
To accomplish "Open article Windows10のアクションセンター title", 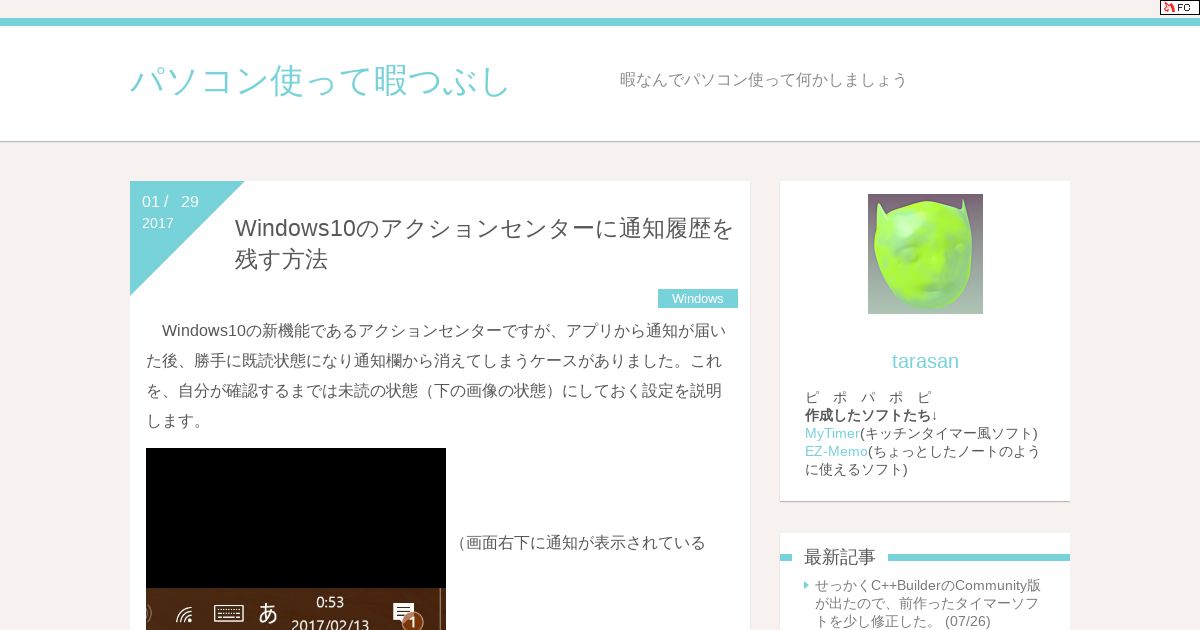I will pos(484,244).
